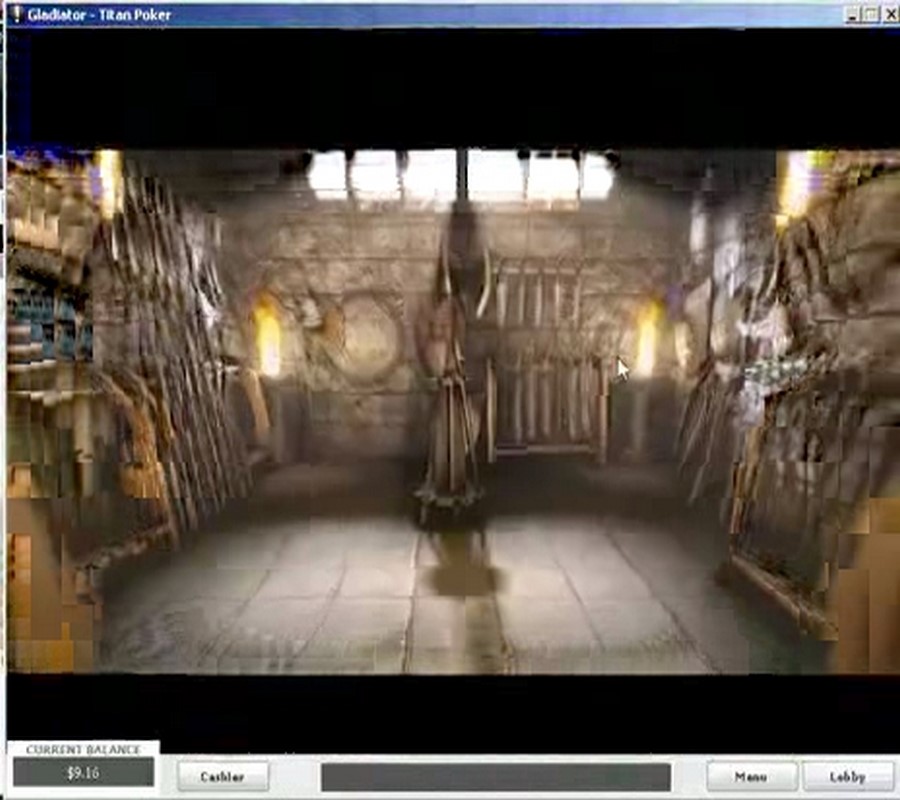The width and height of the screenshot is (900, 800).
Task: Open the game Menu
Action: tap(751, 777)
